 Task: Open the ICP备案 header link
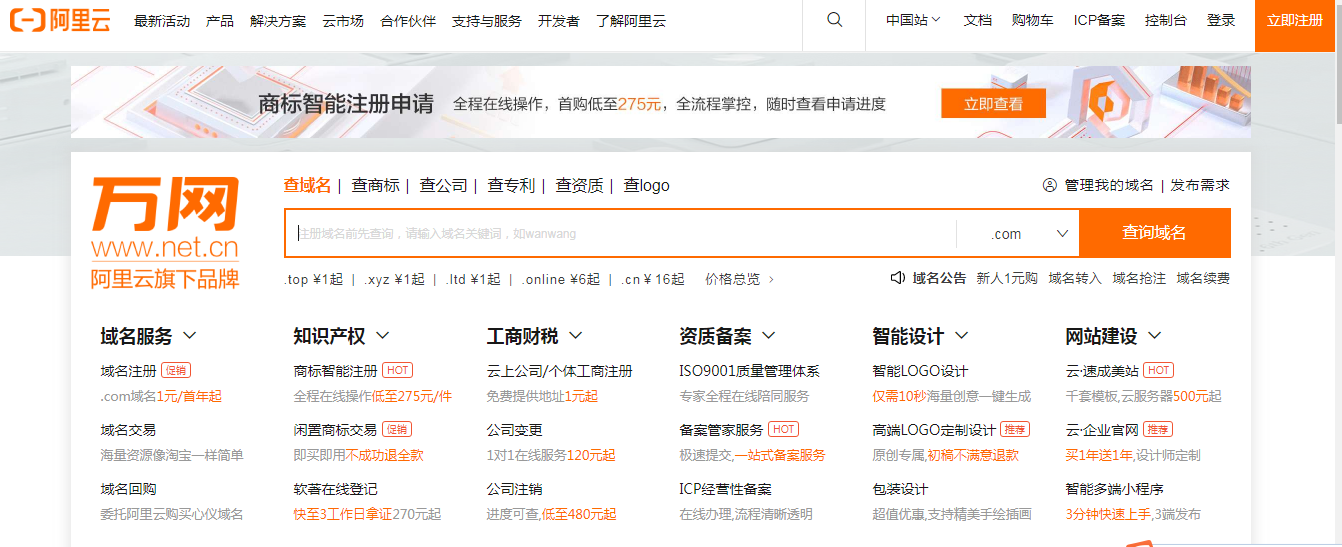pos(1099,20)
